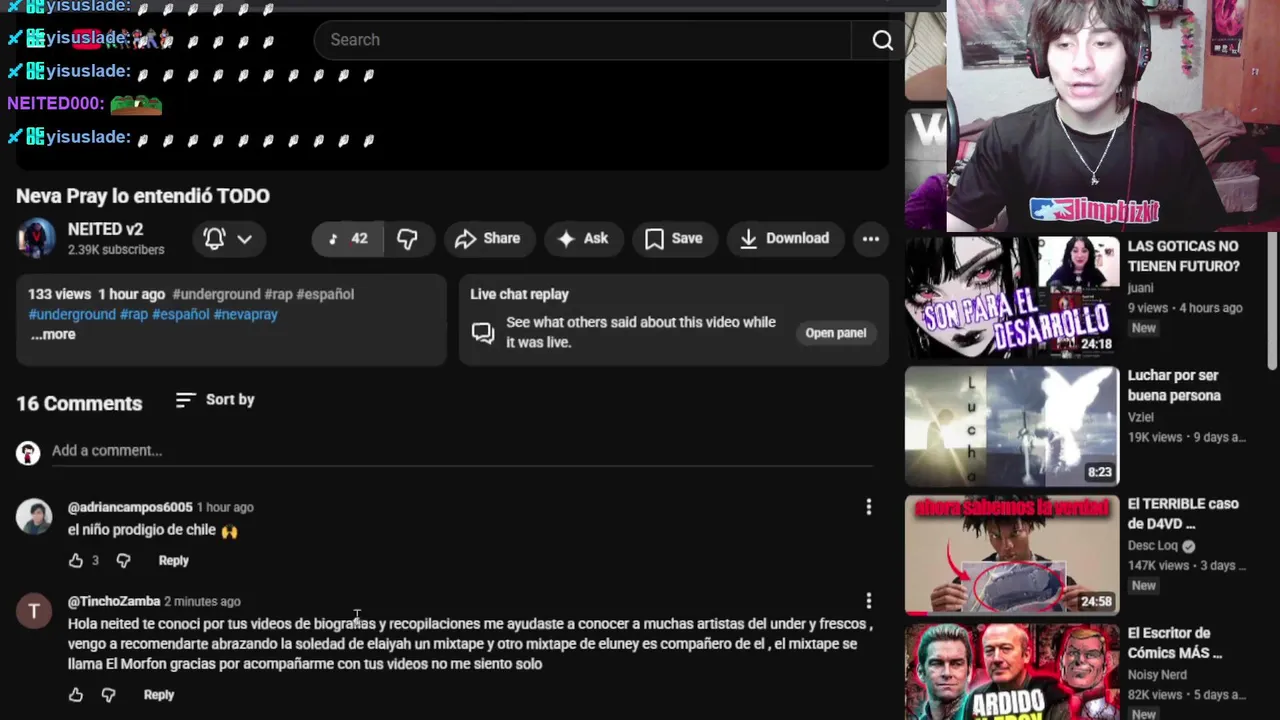Click the video title 'Neva Pray lo entendió TODO'

(x=143, y=196)
